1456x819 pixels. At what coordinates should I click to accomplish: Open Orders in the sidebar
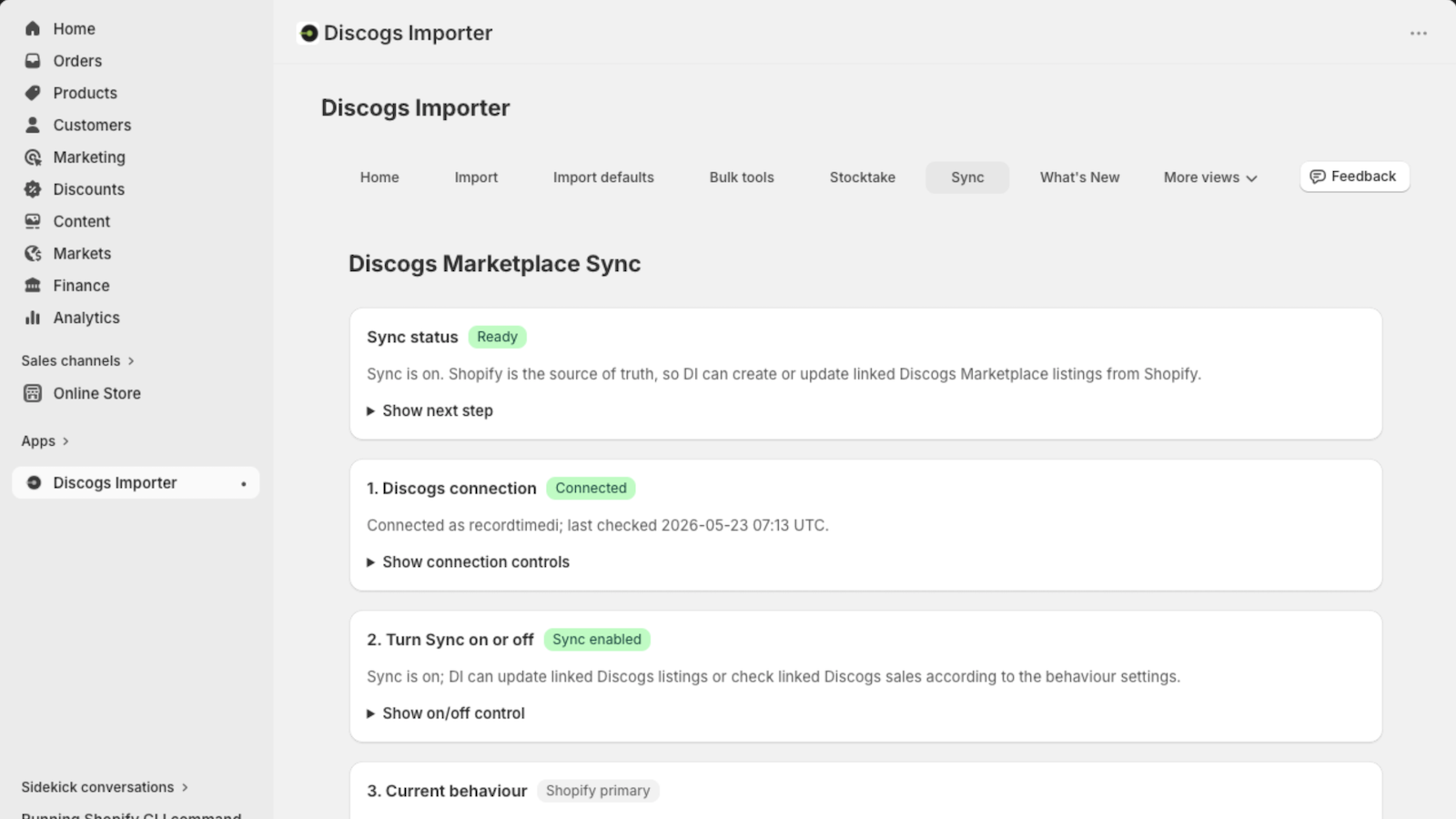tap(77, 61)
